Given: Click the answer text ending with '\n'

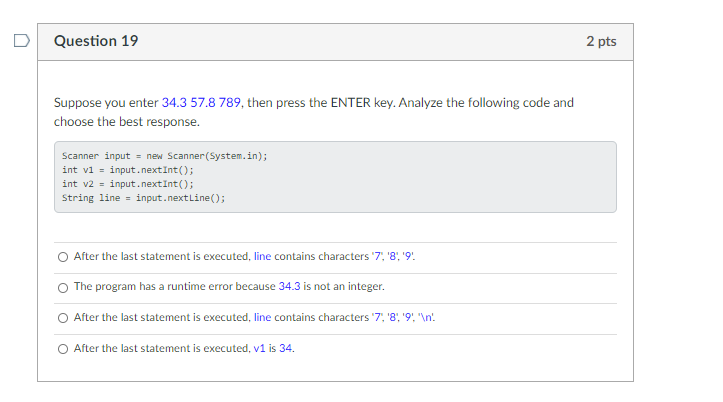Looking at the screenshot, I should pos(255,318).
